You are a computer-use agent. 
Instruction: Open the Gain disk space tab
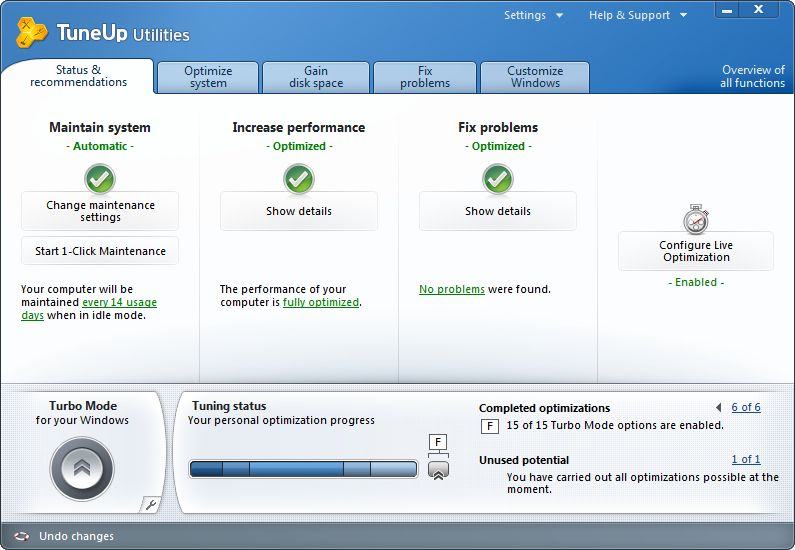tap(316, 77)
